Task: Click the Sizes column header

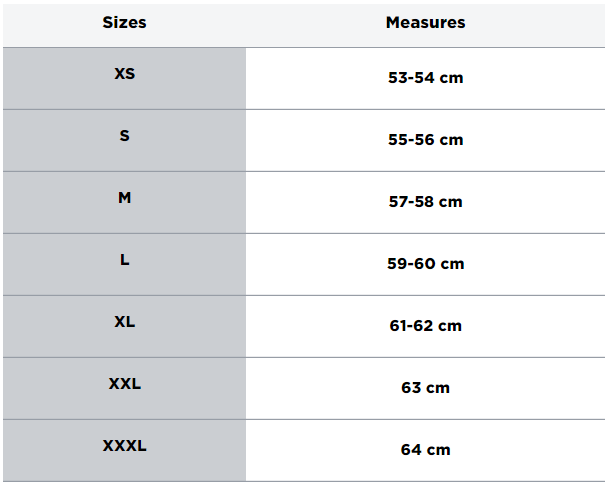Action: 124,23
